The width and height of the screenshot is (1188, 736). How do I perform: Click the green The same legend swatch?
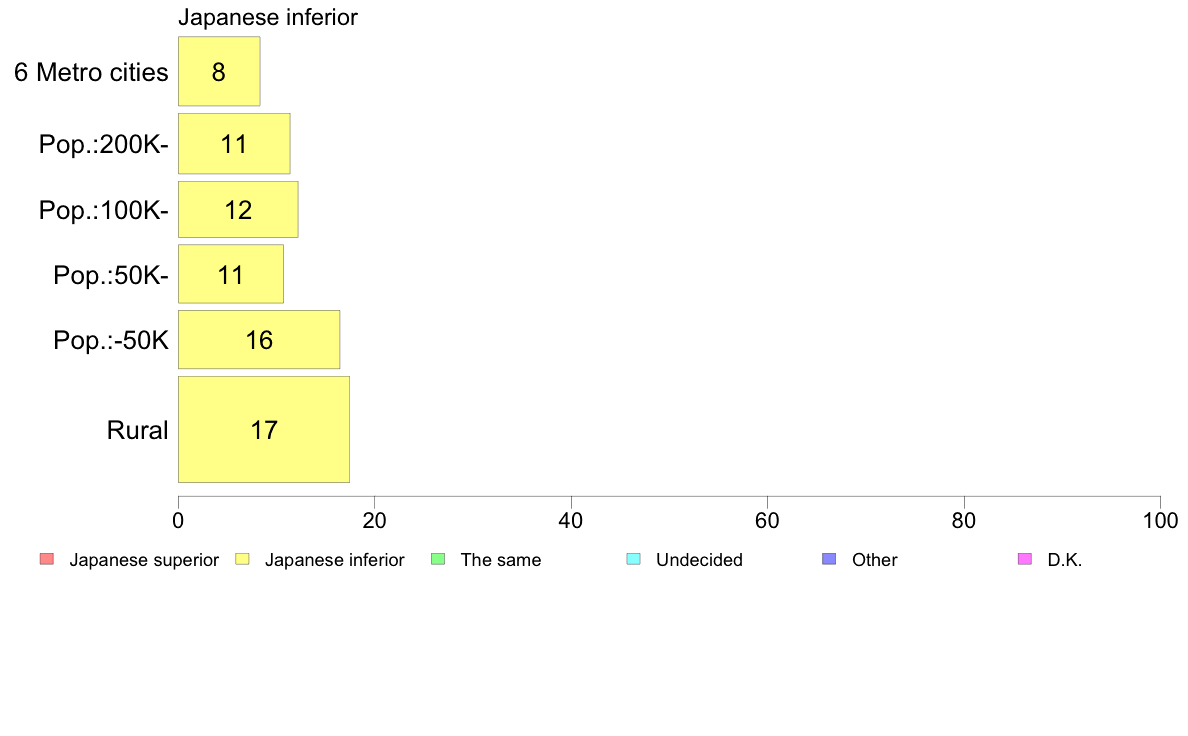pos(438,559)
